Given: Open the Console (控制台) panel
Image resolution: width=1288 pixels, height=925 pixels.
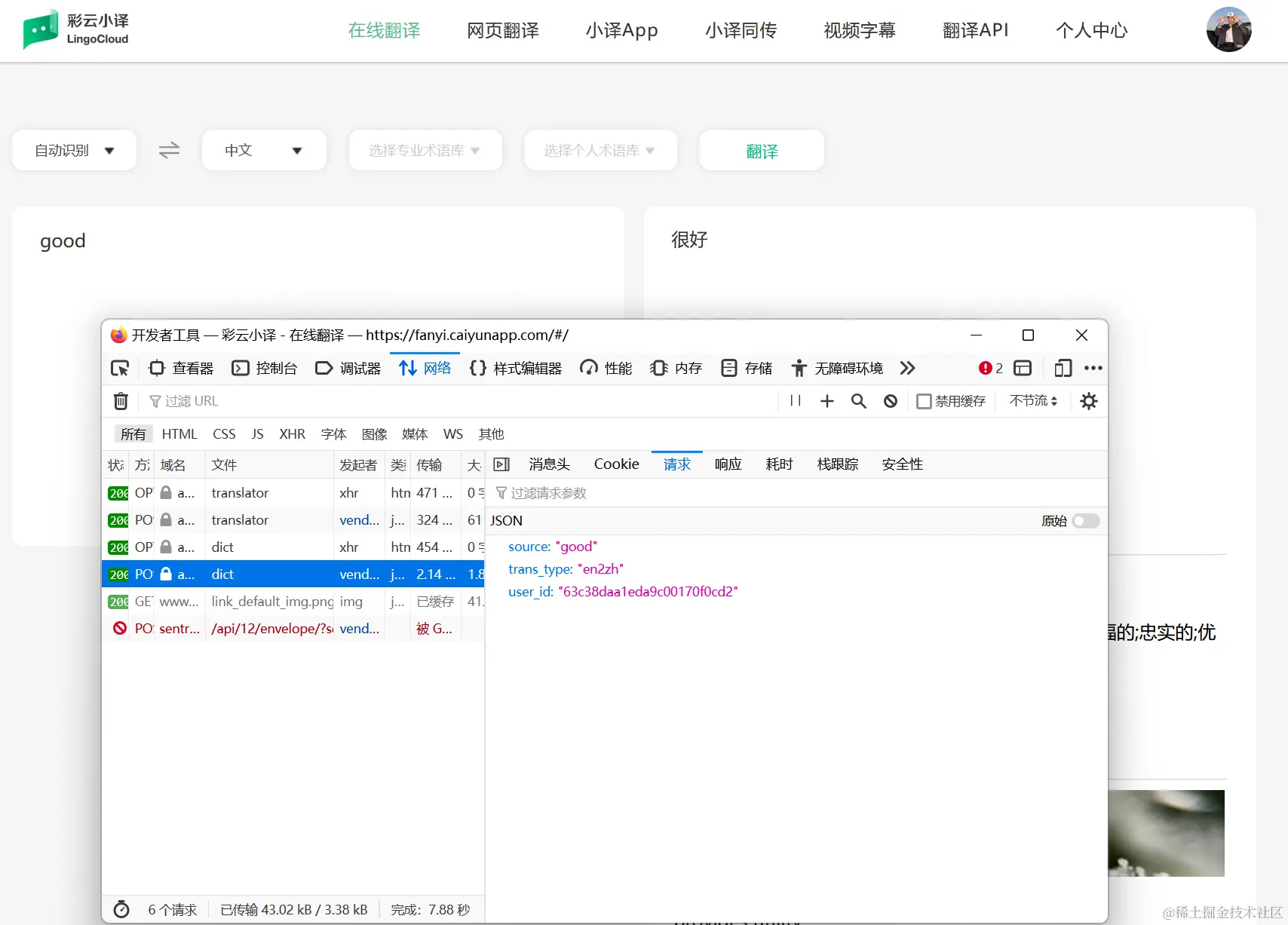Looking at the screenshot, I should 265,368.
